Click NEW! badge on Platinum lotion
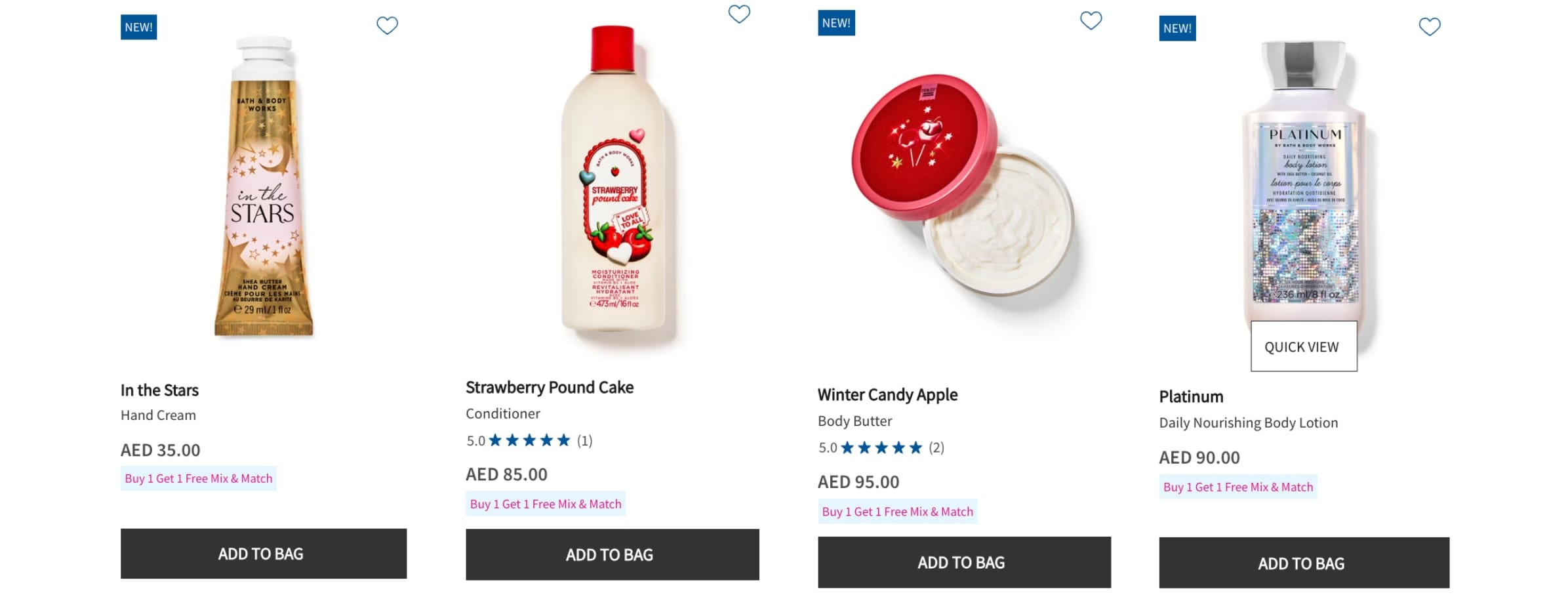 click(1177, 29)
